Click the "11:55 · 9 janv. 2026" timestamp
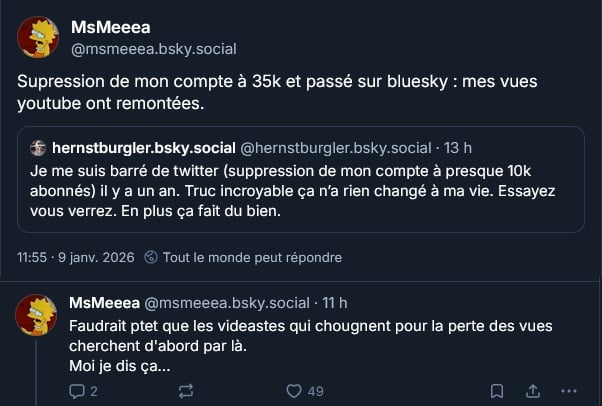This screenshot has width=602, height=406. [x=76, y=257]
